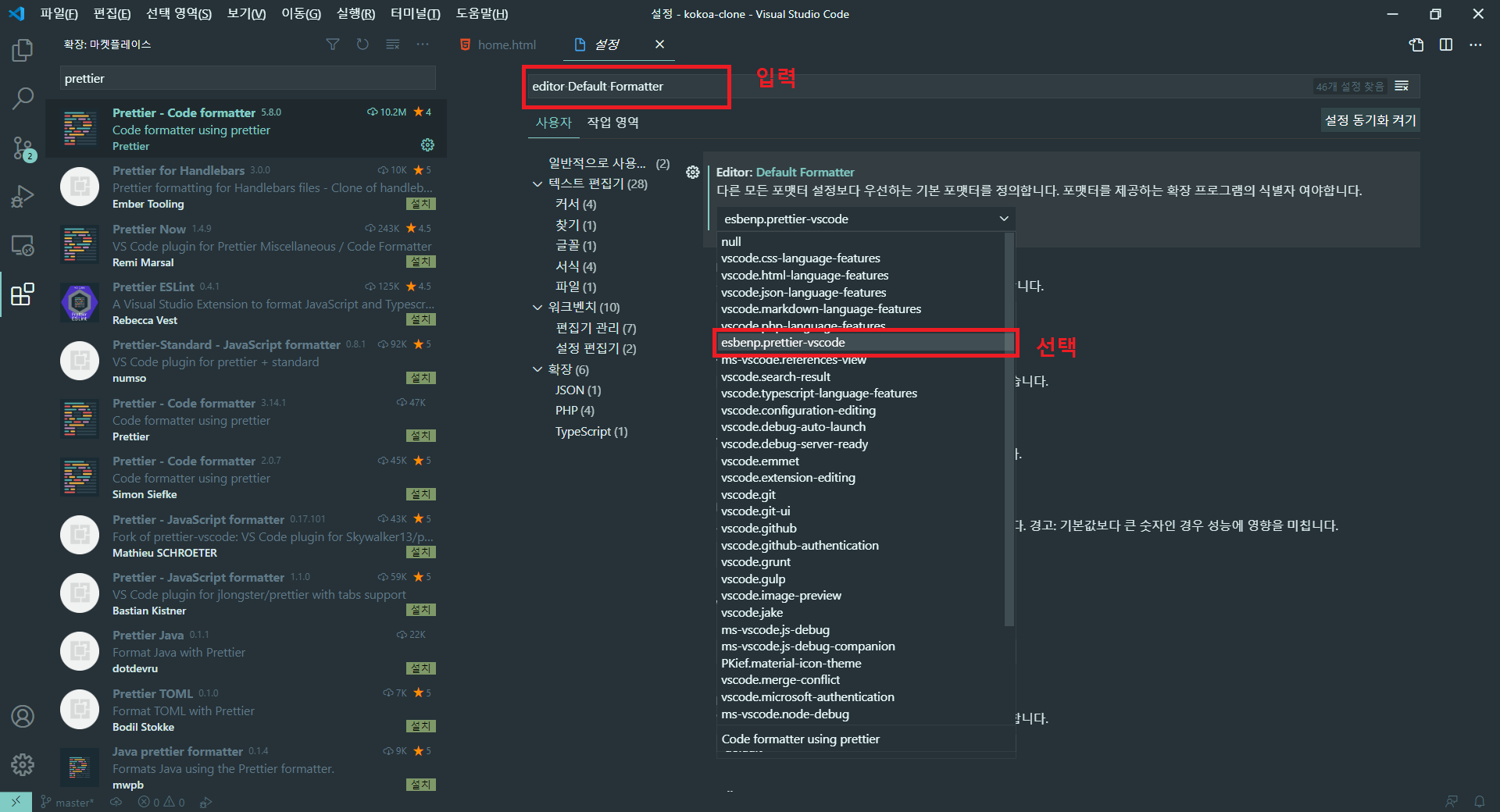Open Default Formatter dropdown showing esbenp.prettier-vscode
The image size is (1500, 812).
(866, 219)
